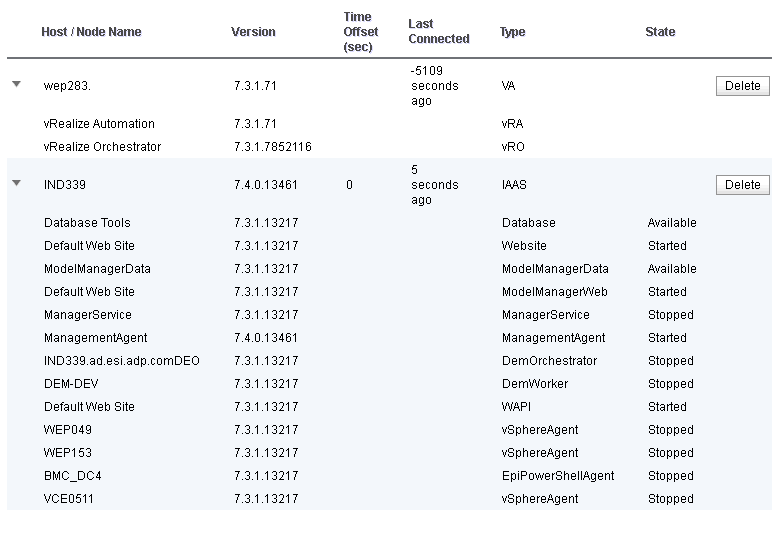This screenshot has height=545, width=777.
Task: Click the DemWorker type cell
Action: [535, 383]
